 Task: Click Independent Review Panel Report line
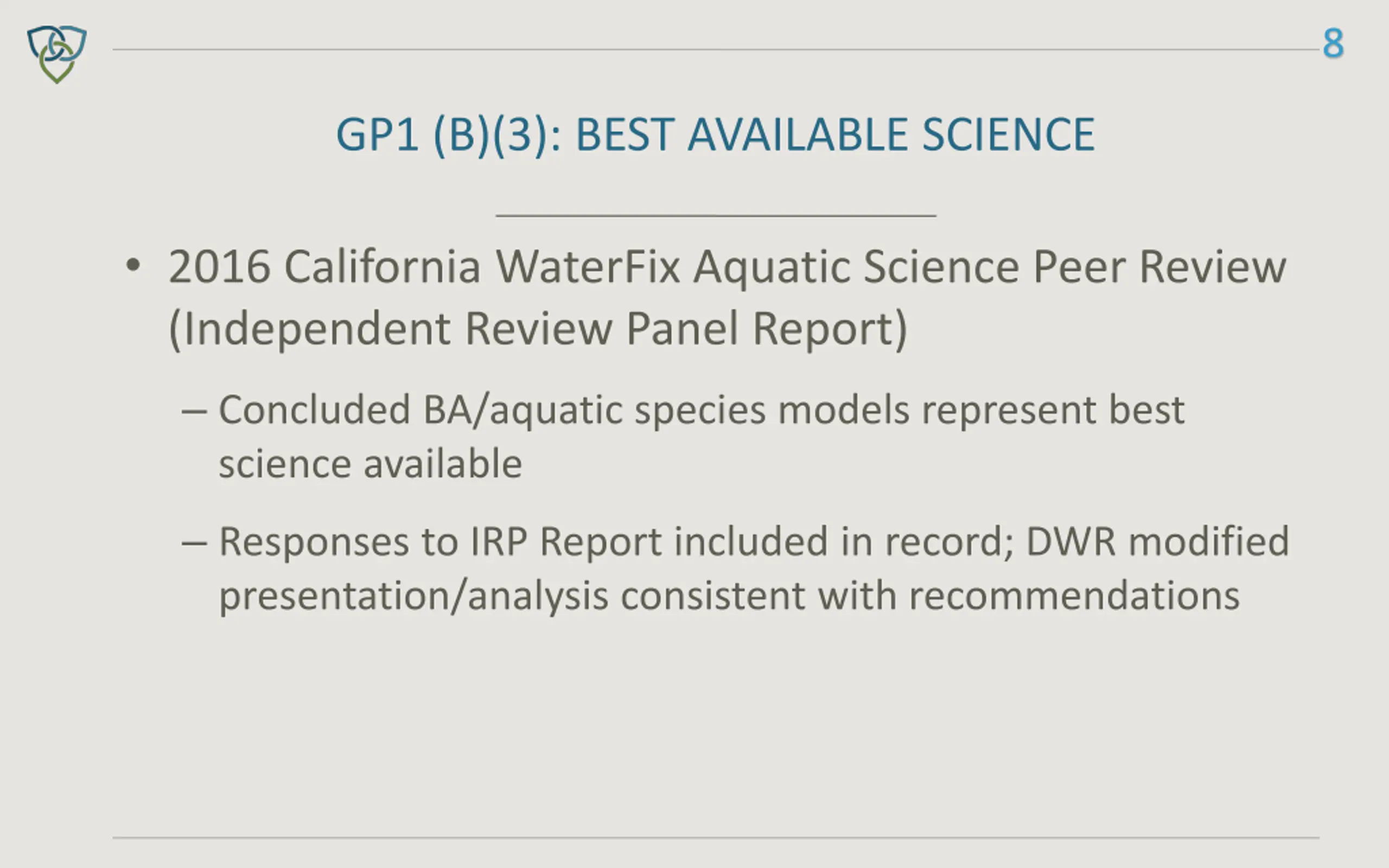538,329
